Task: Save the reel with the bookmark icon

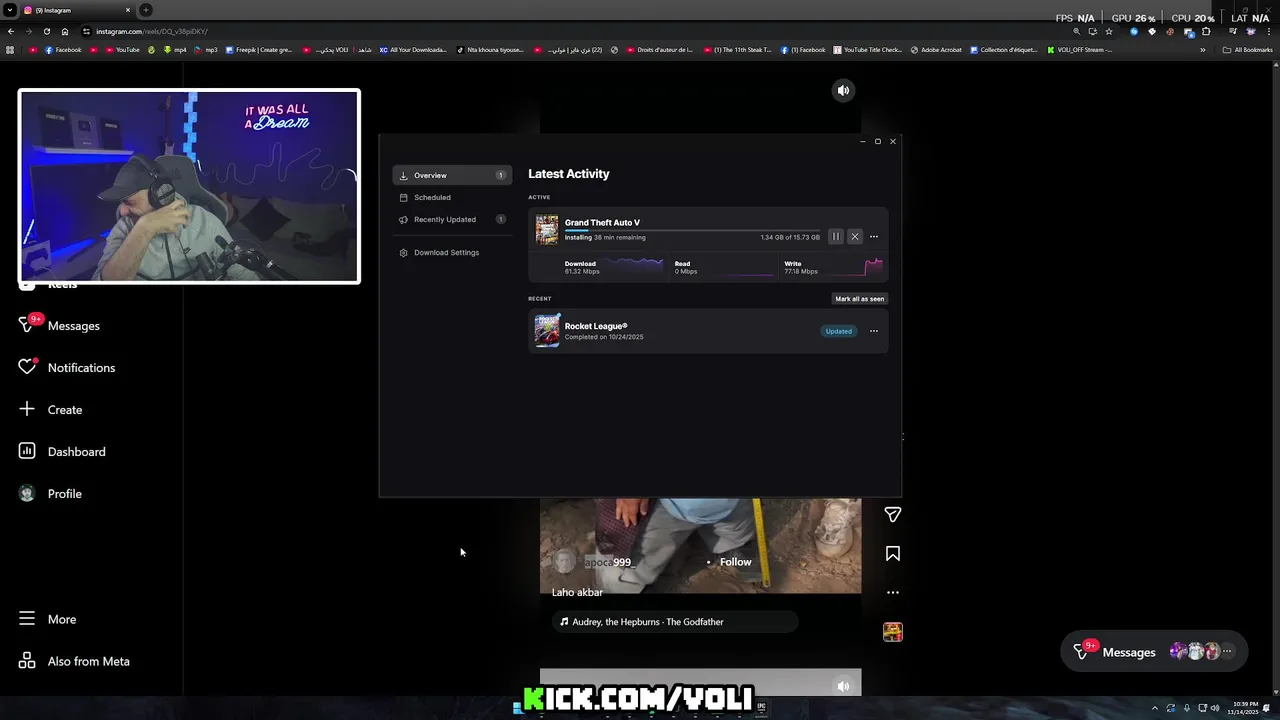Action: point(893,553)
